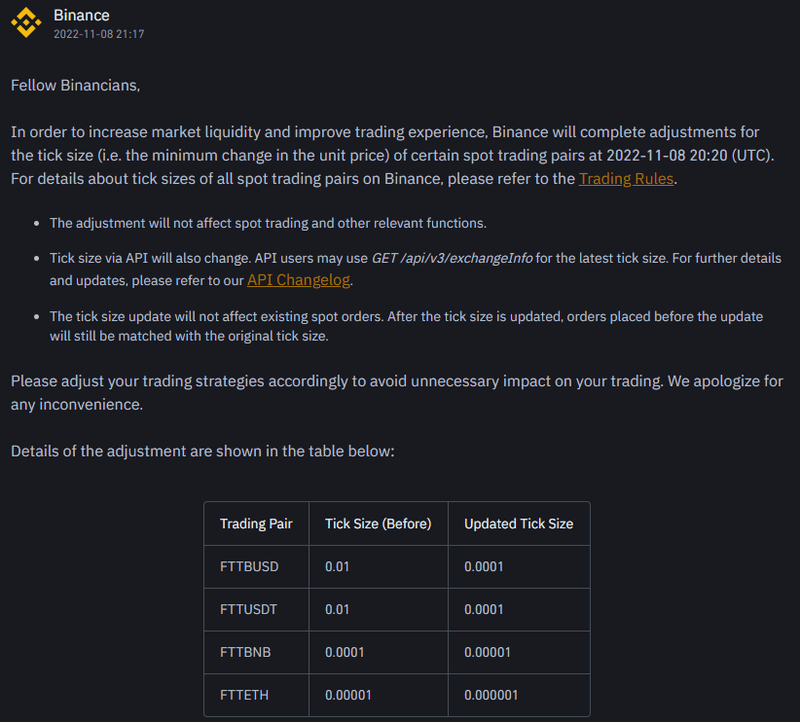
Task: Click the GET /api/v3/exchangeInfo italic text
Action: [x=453, y=258]
